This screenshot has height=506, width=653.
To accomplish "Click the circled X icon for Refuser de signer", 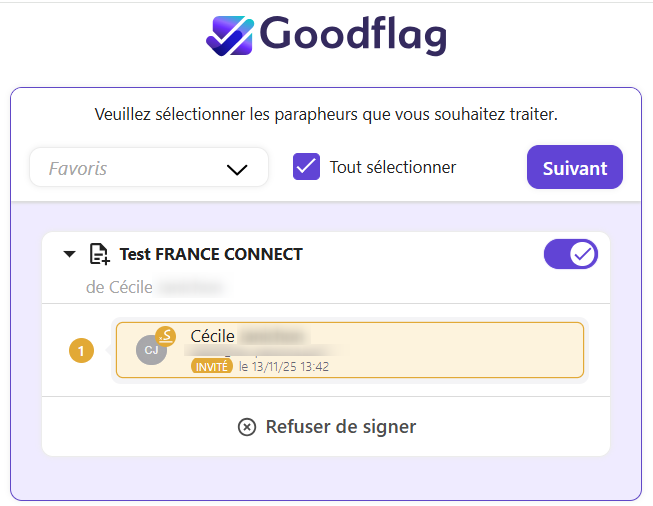I will click(x=247, y=427).
